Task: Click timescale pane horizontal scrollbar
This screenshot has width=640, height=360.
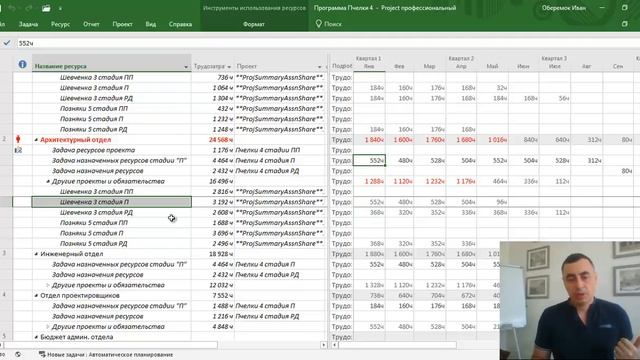Action: pos(397,345)
